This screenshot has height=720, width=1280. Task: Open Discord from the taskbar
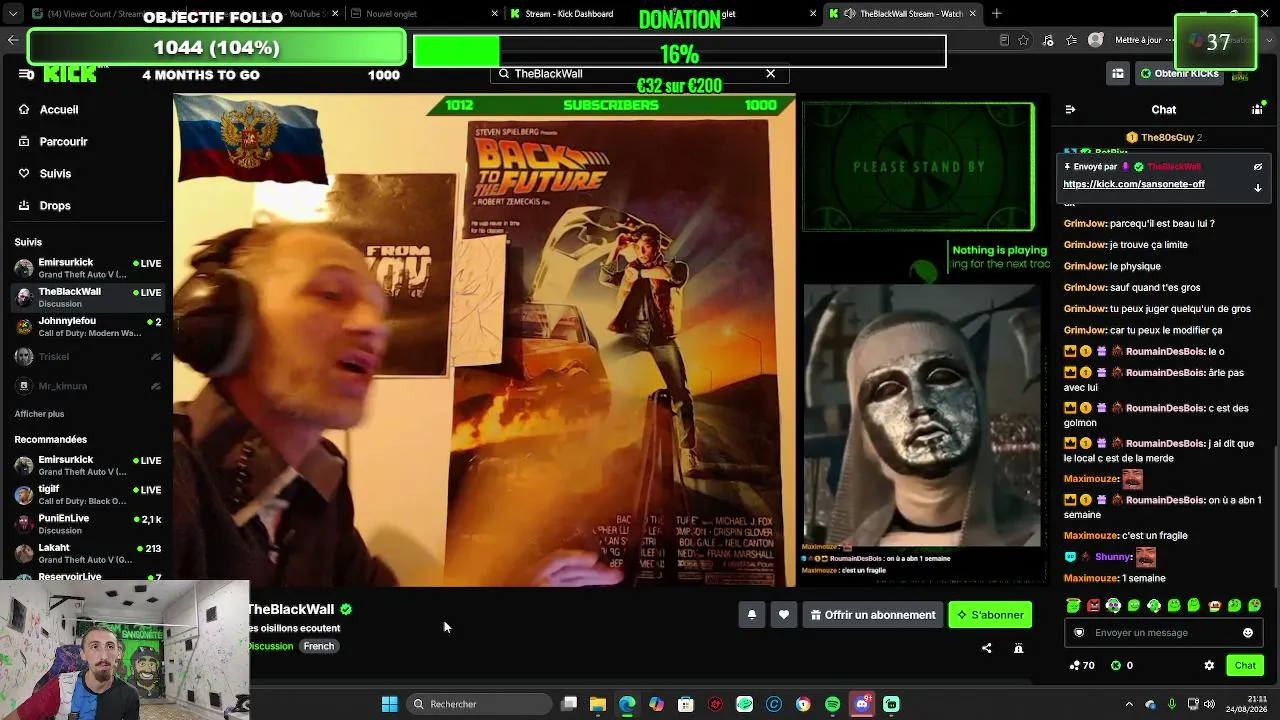tap(862, 704)
